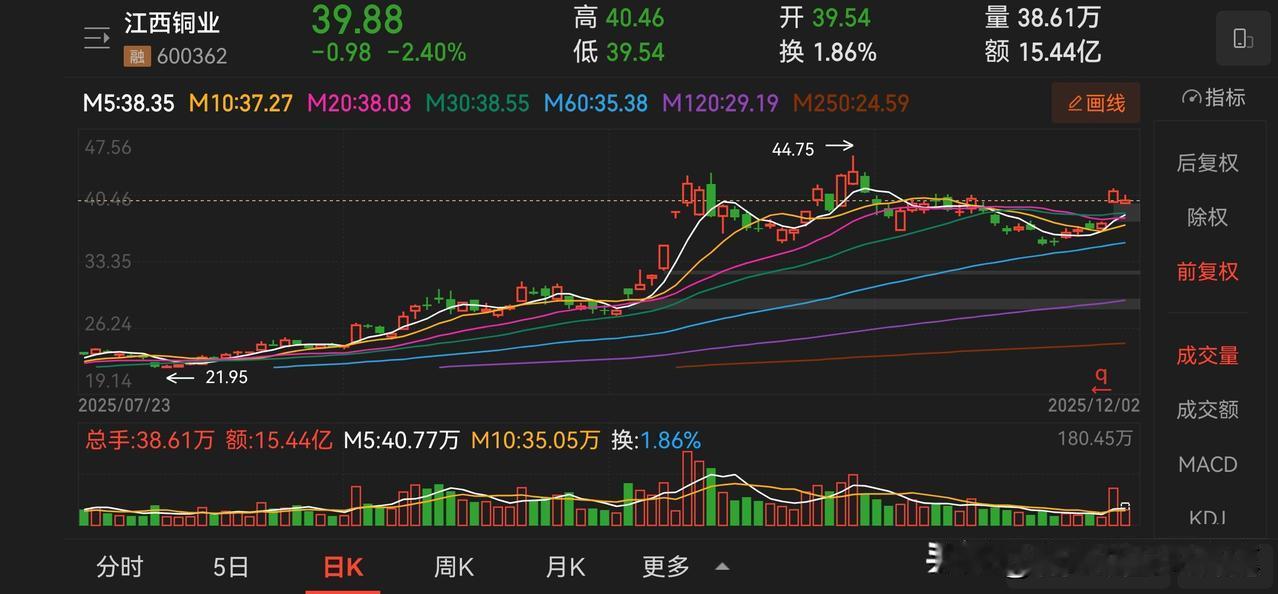This screenshot has height=594, width=1278.
Task: Switch to 分时 intraday tab
Action: 120,567
